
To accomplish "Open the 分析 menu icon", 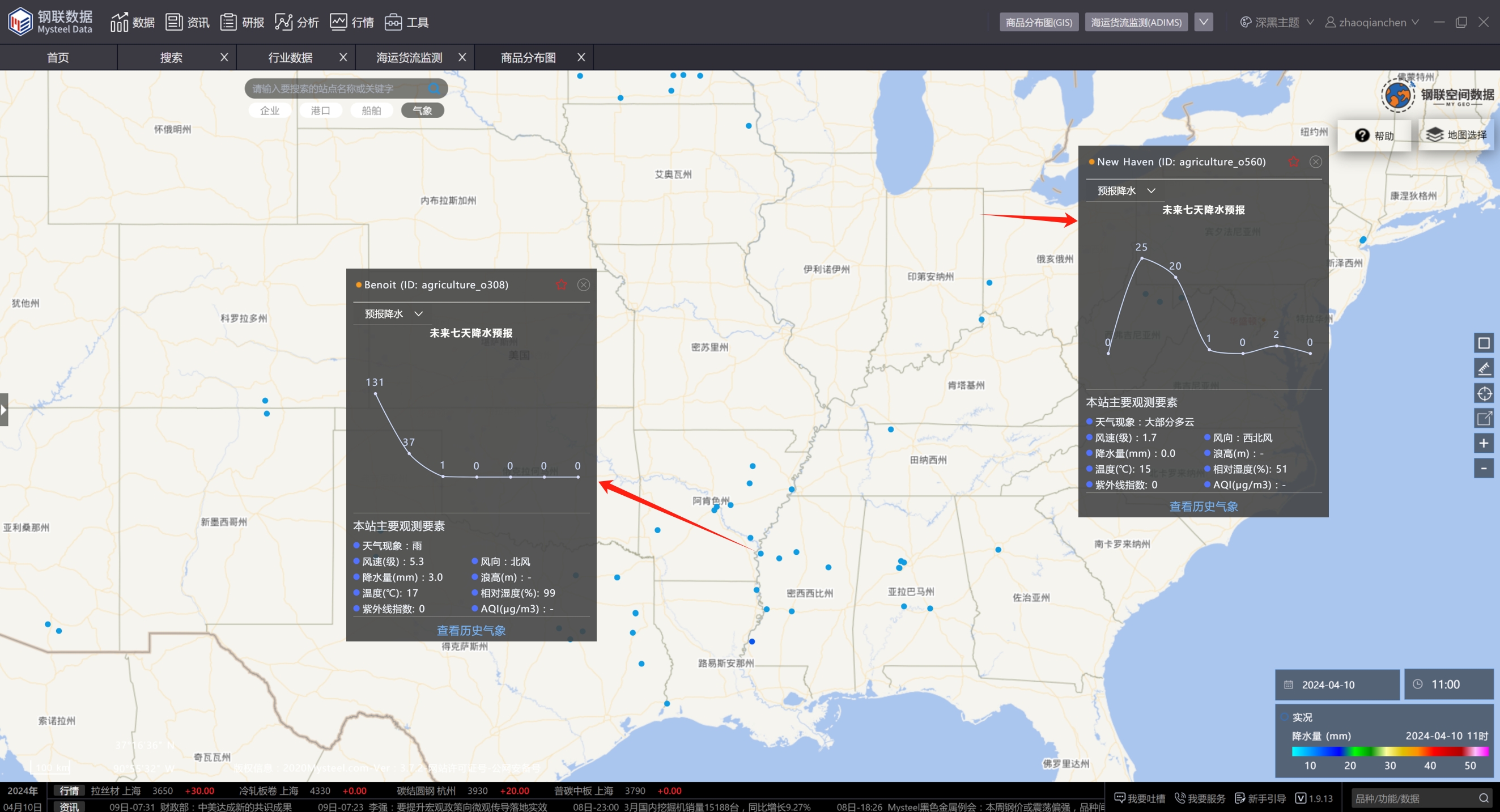I will click(283, 22).
